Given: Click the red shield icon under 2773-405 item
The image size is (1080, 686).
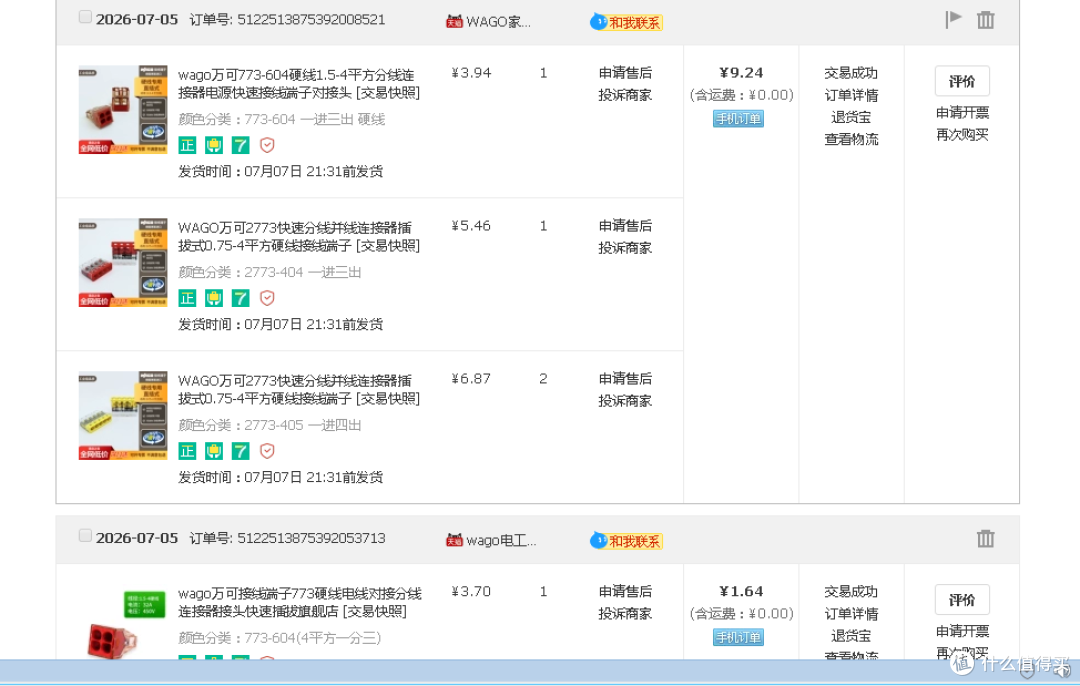Looking at the screenshot, I should tap(267, 451).
